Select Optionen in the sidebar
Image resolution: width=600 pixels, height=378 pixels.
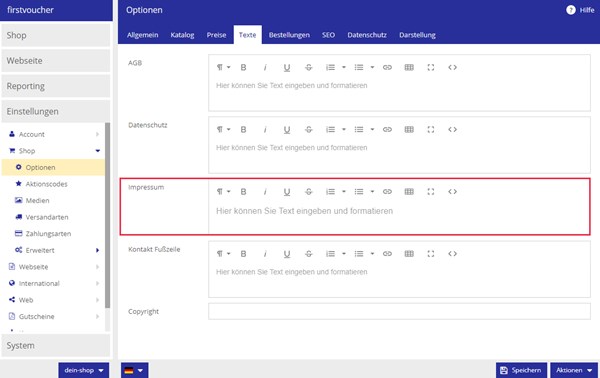[x=54, y=168]
